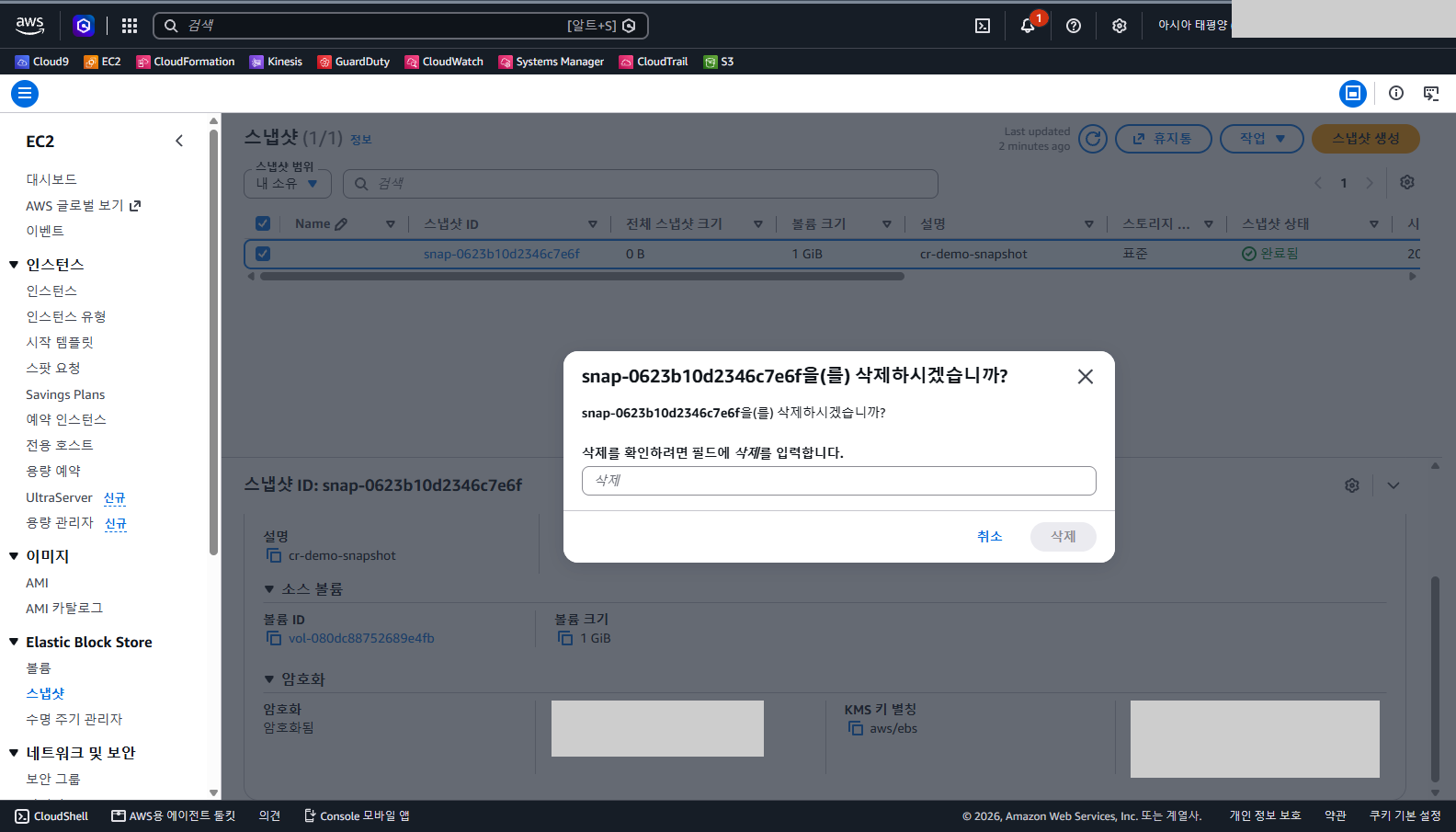Open AMI in the side navigation
1456x832 pixels.
pos(37,583)
